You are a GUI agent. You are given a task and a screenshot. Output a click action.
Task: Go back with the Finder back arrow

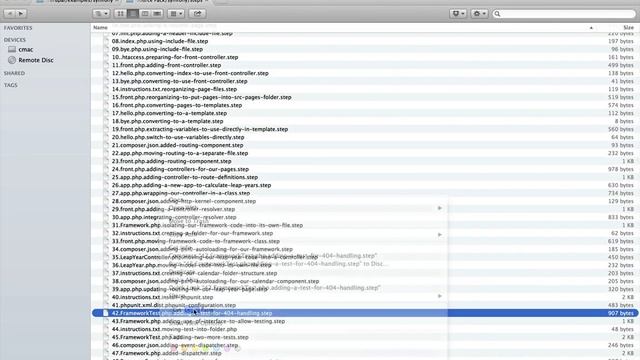tap(10, 13)
